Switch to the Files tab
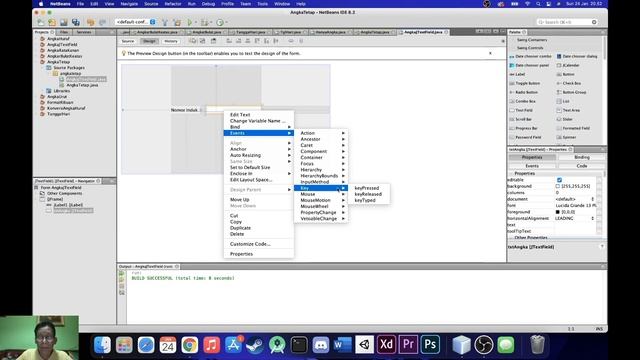Image resolution: width=640 pixels, height=360 pixels. [x=64, y=32]
